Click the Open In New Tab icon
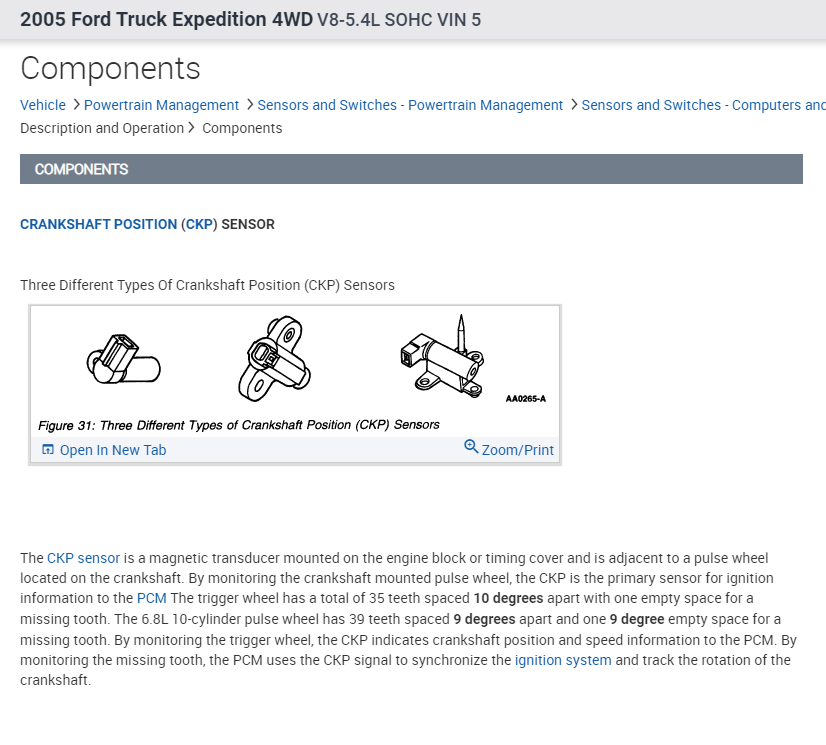 [48, 450]
